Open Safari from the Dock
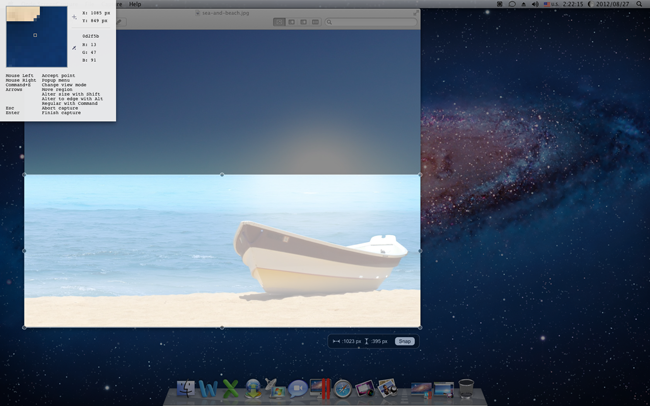650x406 pixels. (343, 388)
